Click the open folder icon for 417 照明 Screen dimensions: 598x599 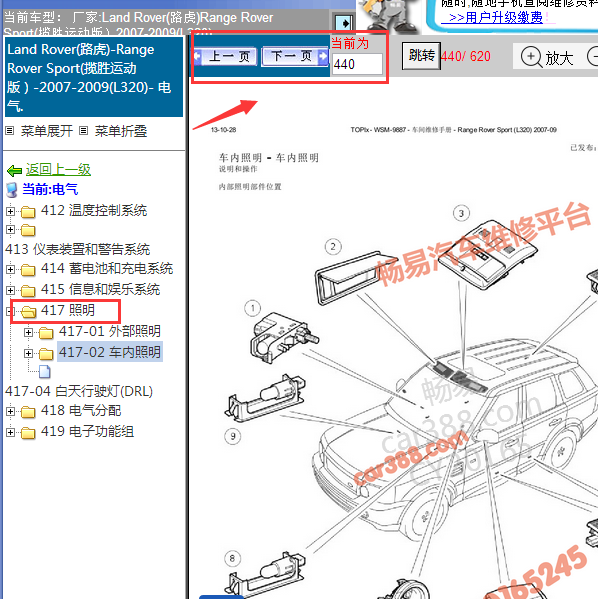pyautogui.click(x=28, y=312)
